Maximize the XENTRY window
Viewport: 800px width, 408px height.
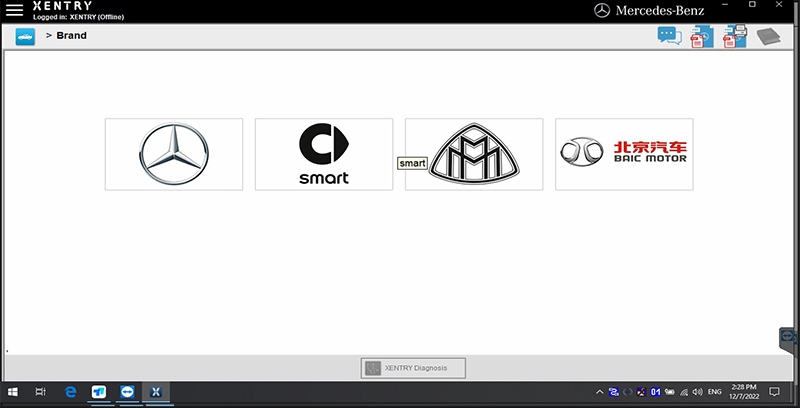(x=752, y=4)
